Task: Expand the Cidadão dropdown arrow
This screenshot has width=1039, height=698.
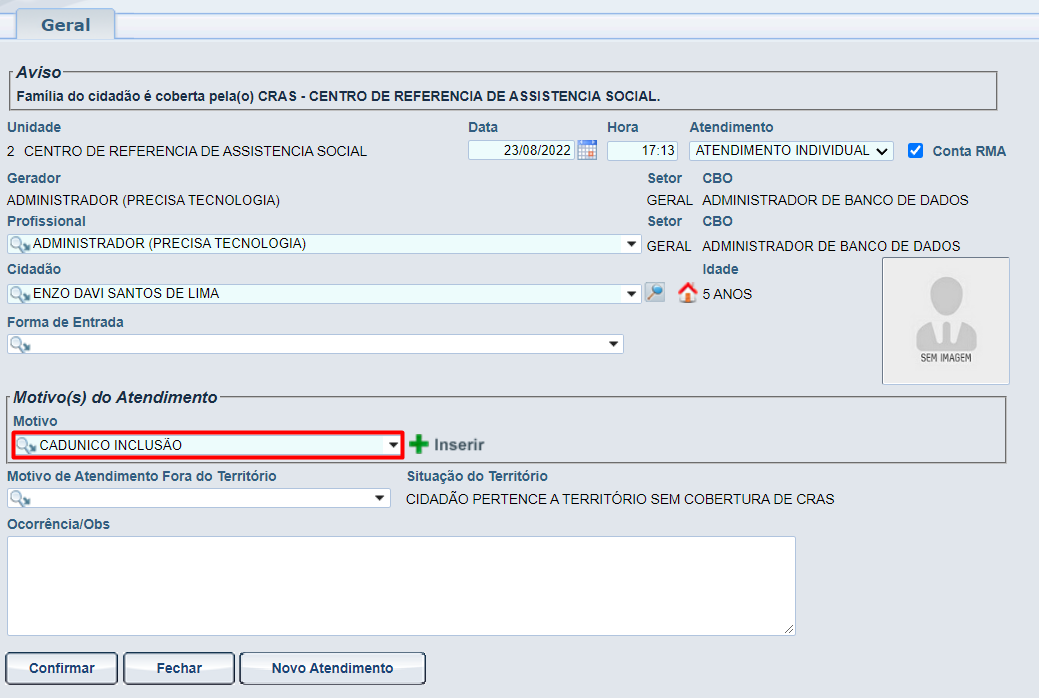Action: 631,294
